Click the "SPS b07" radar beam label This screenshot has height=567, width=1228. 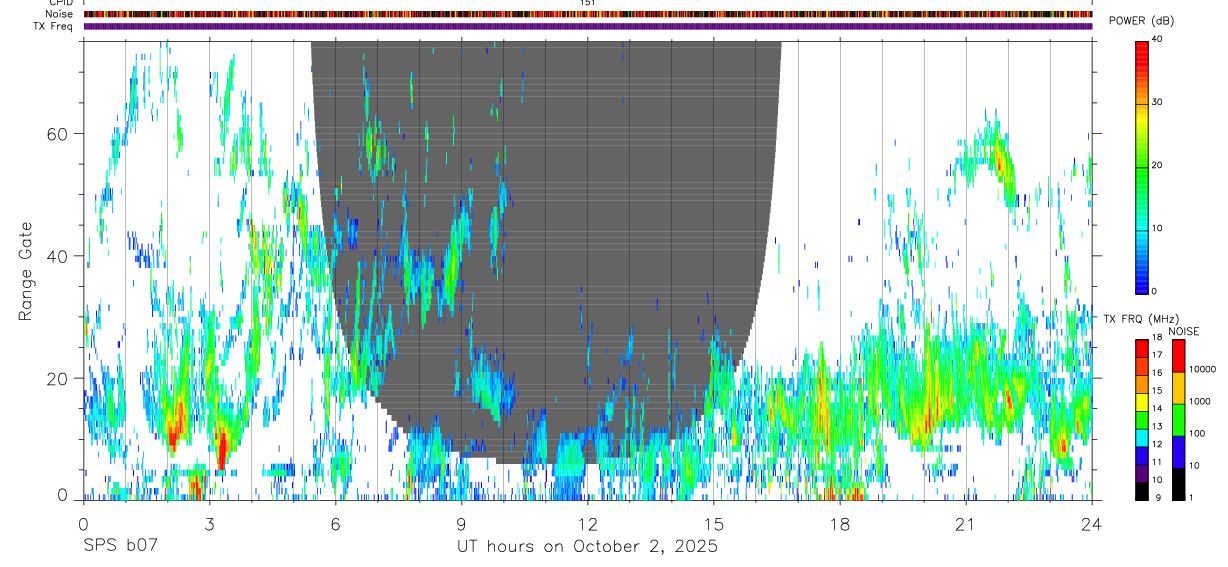pyautogui.click(x=120, y=547)
